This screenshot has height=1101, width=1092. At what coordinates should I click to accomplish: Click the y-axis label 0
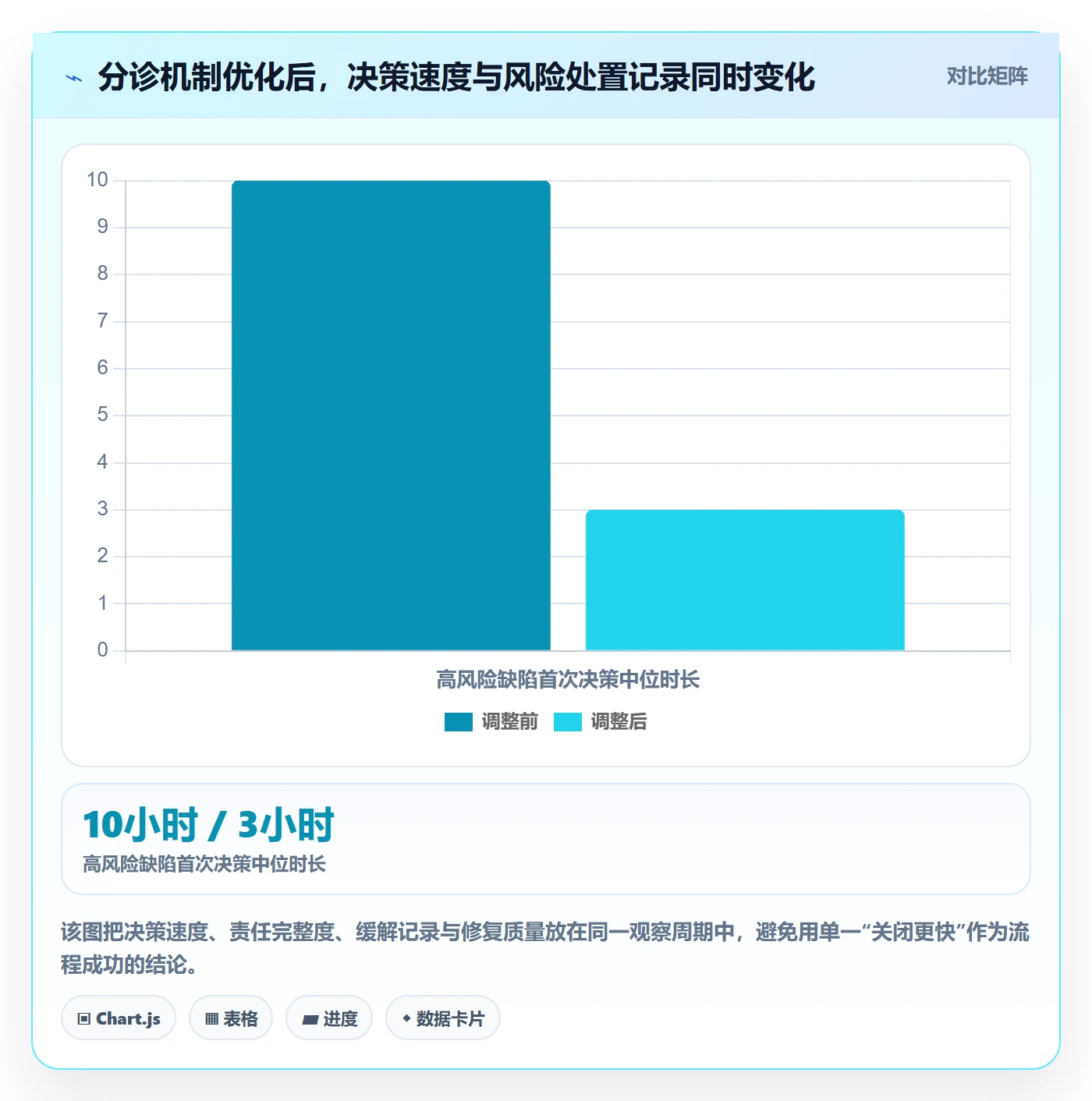point(102,650)
